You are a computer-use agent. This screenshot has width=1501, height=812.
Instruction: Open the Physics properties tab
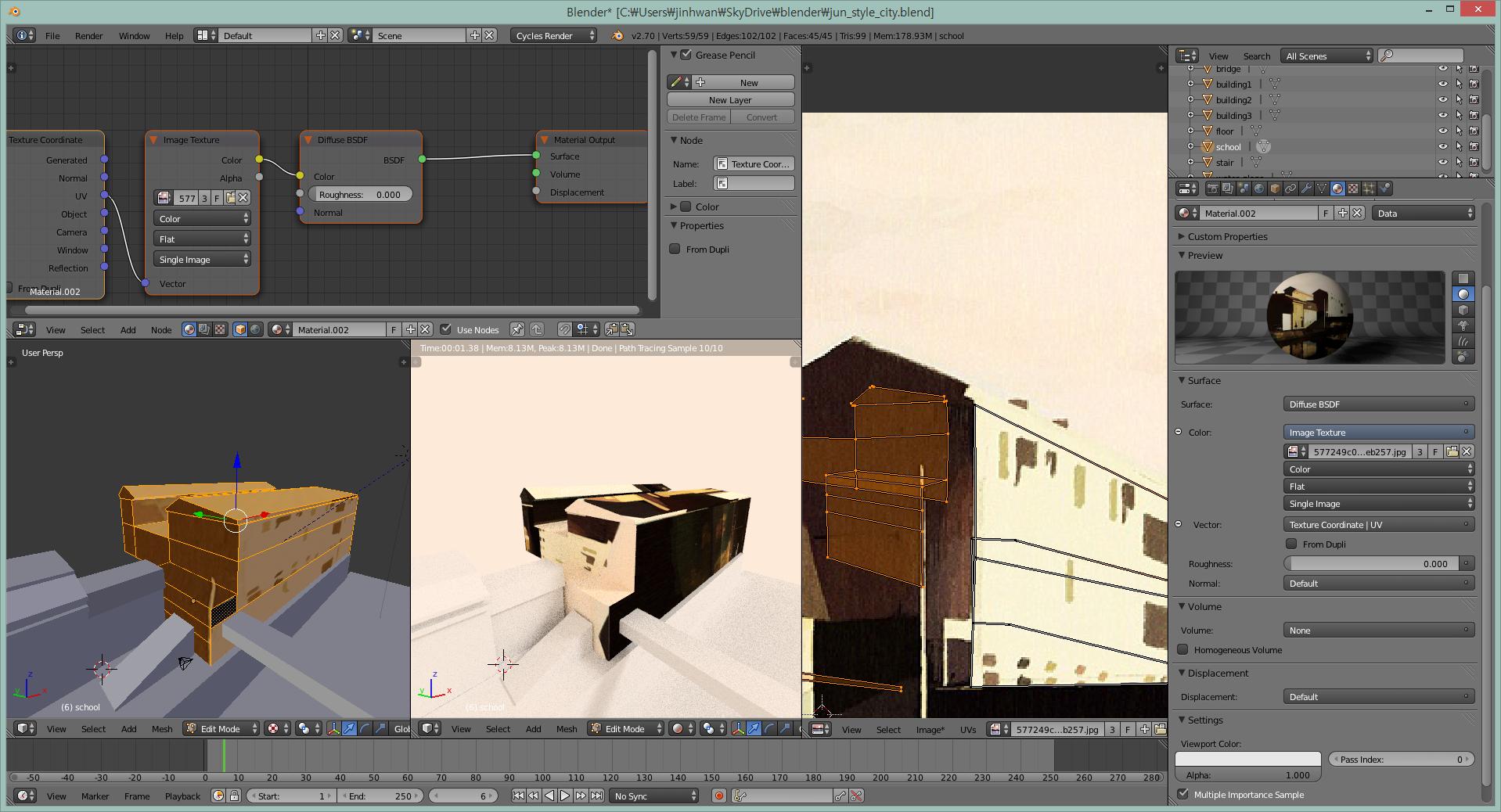pos(1384,189)
